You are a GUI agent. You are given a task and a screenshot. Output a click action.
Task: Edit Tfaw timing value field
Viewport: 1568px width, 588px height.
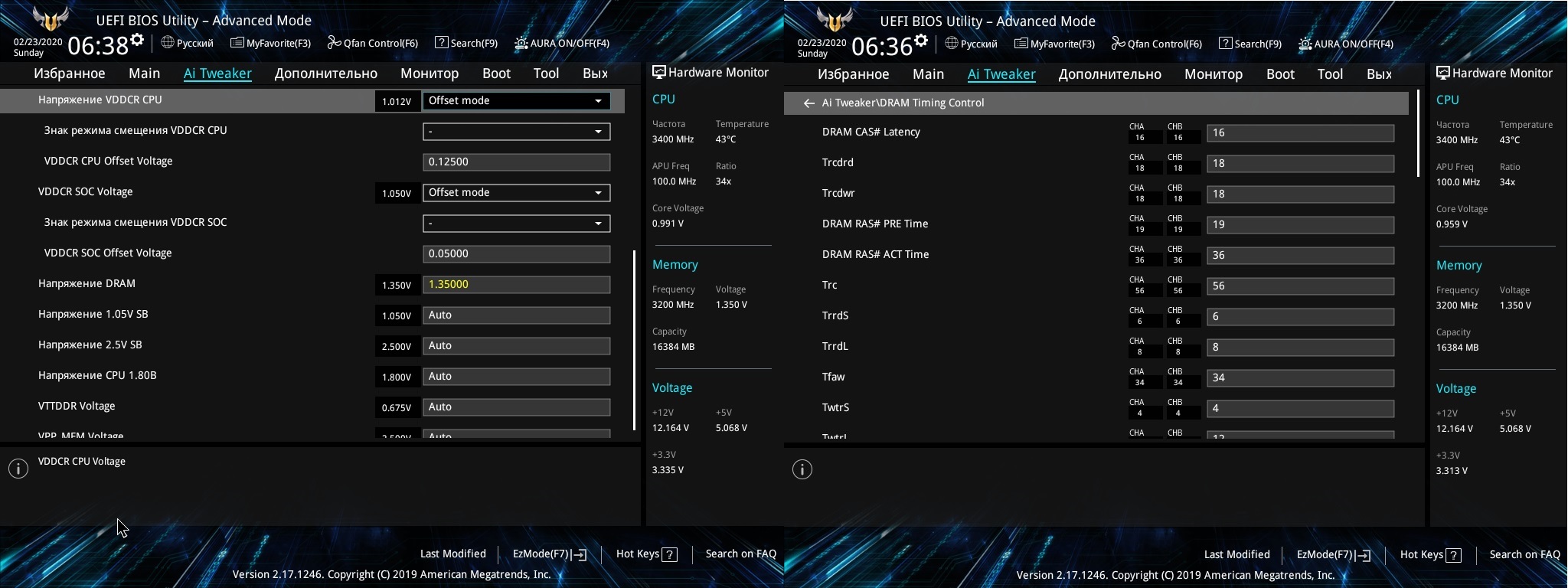[x=1300, y=377]
